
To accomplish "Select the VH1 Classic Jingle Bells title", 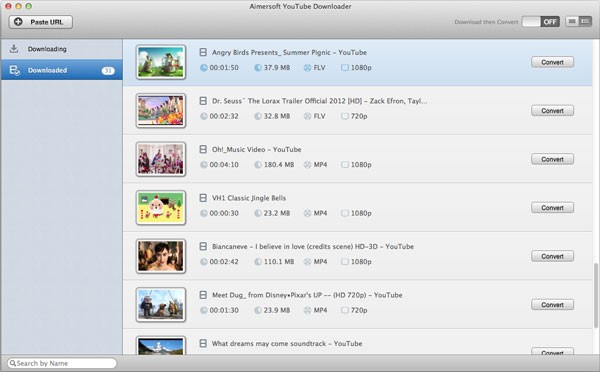I will click(249, 198).
